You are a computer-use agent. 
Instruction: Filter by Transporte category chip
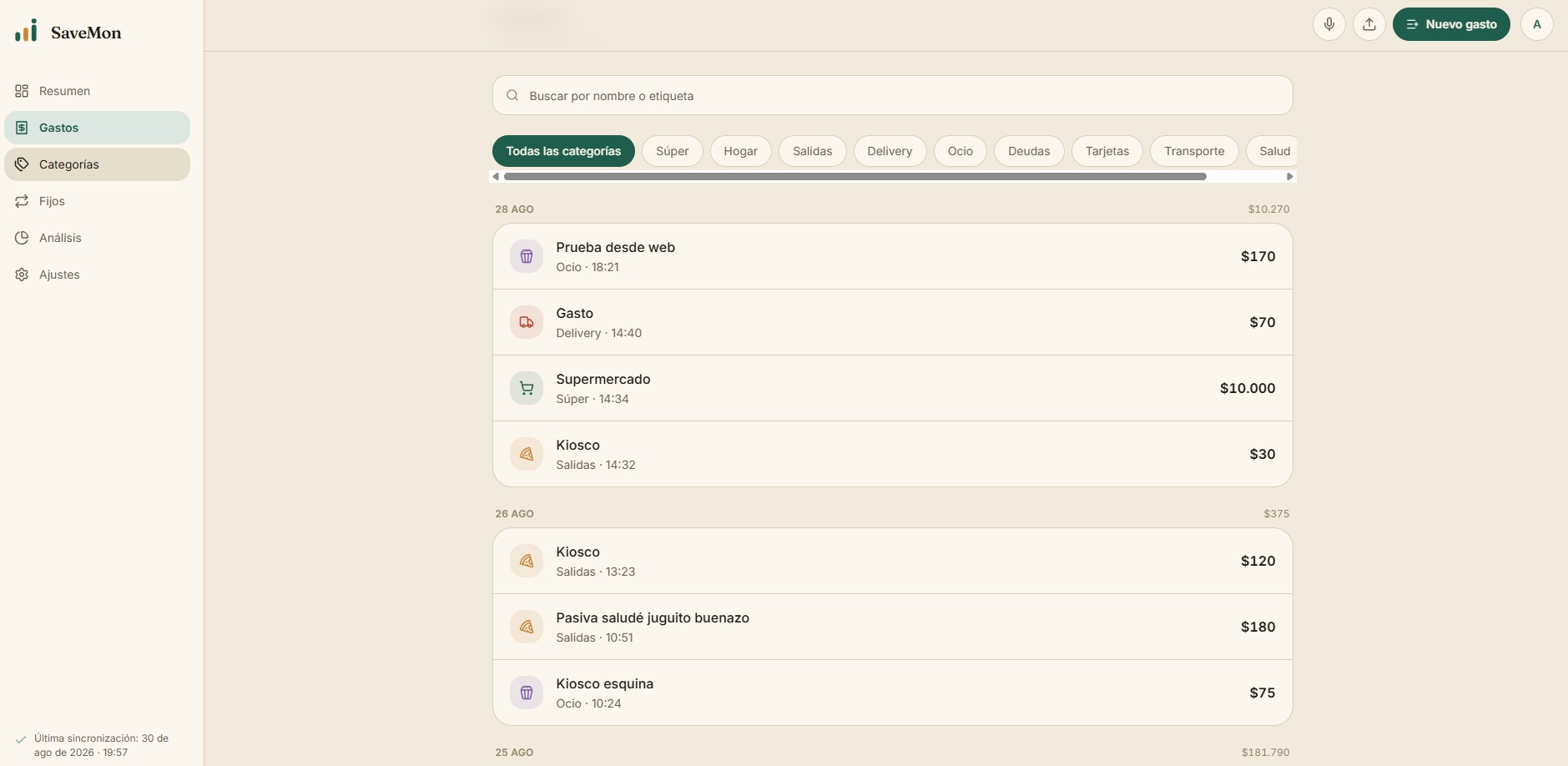(1194, 151)
